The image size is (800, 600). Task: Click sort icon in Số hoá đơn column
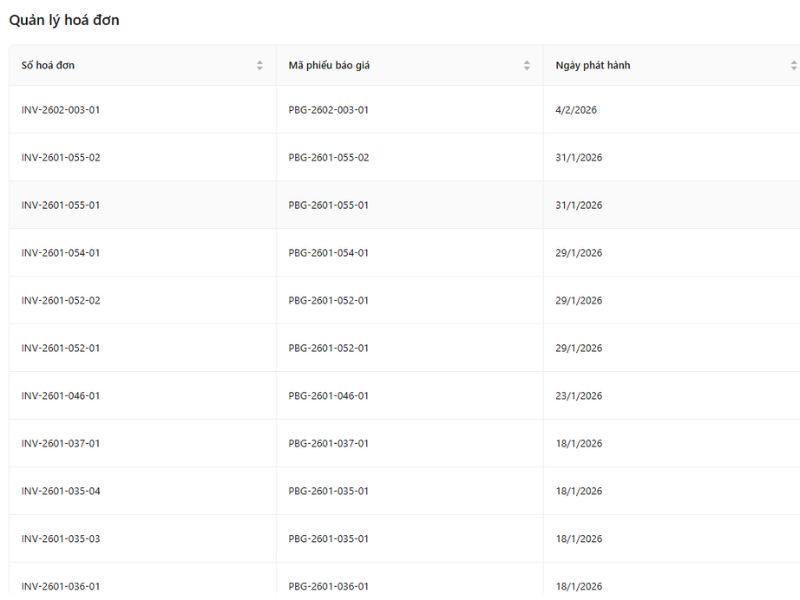coord(260,66)
